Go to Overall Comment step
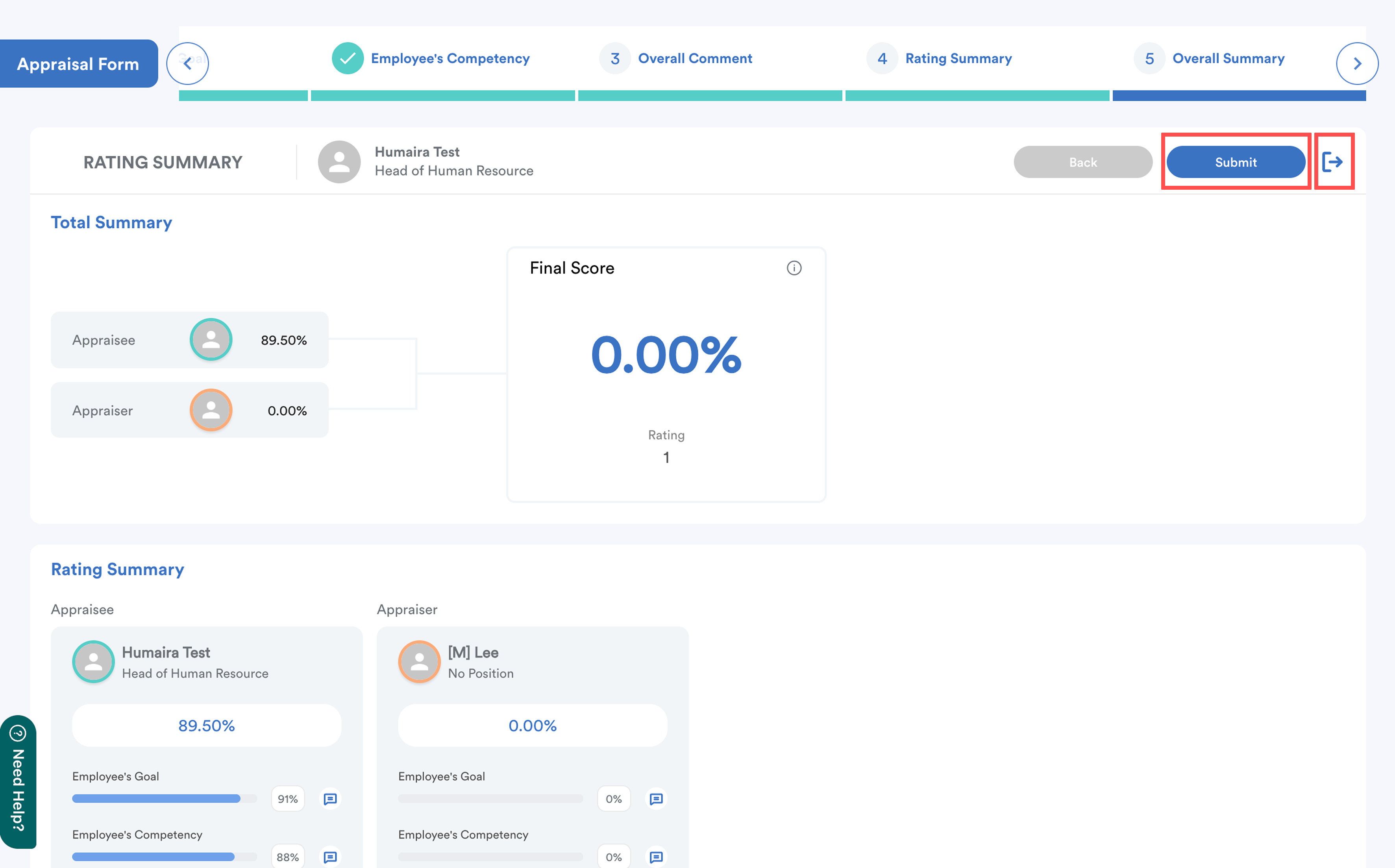The image size is (1395, 868). click(695, 59)
